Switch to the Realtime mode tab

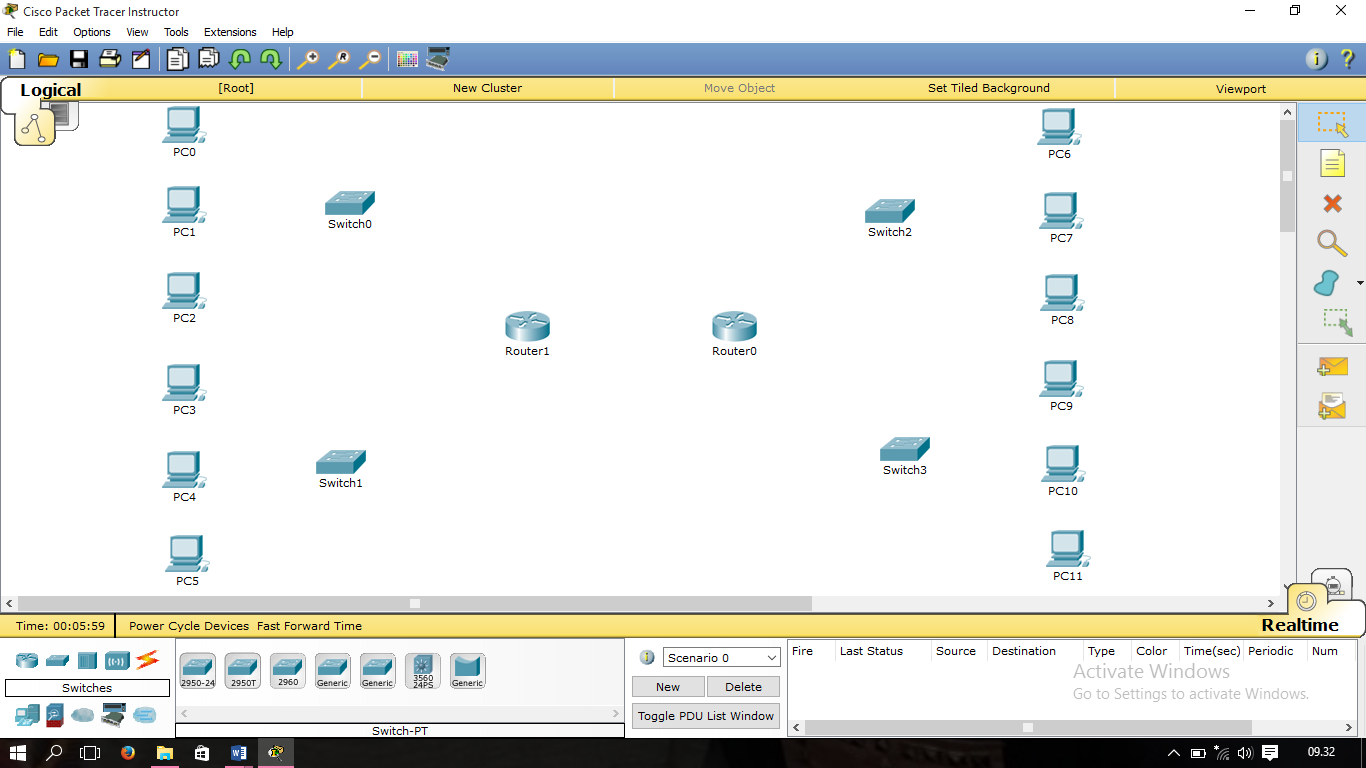coord(1302,625)
